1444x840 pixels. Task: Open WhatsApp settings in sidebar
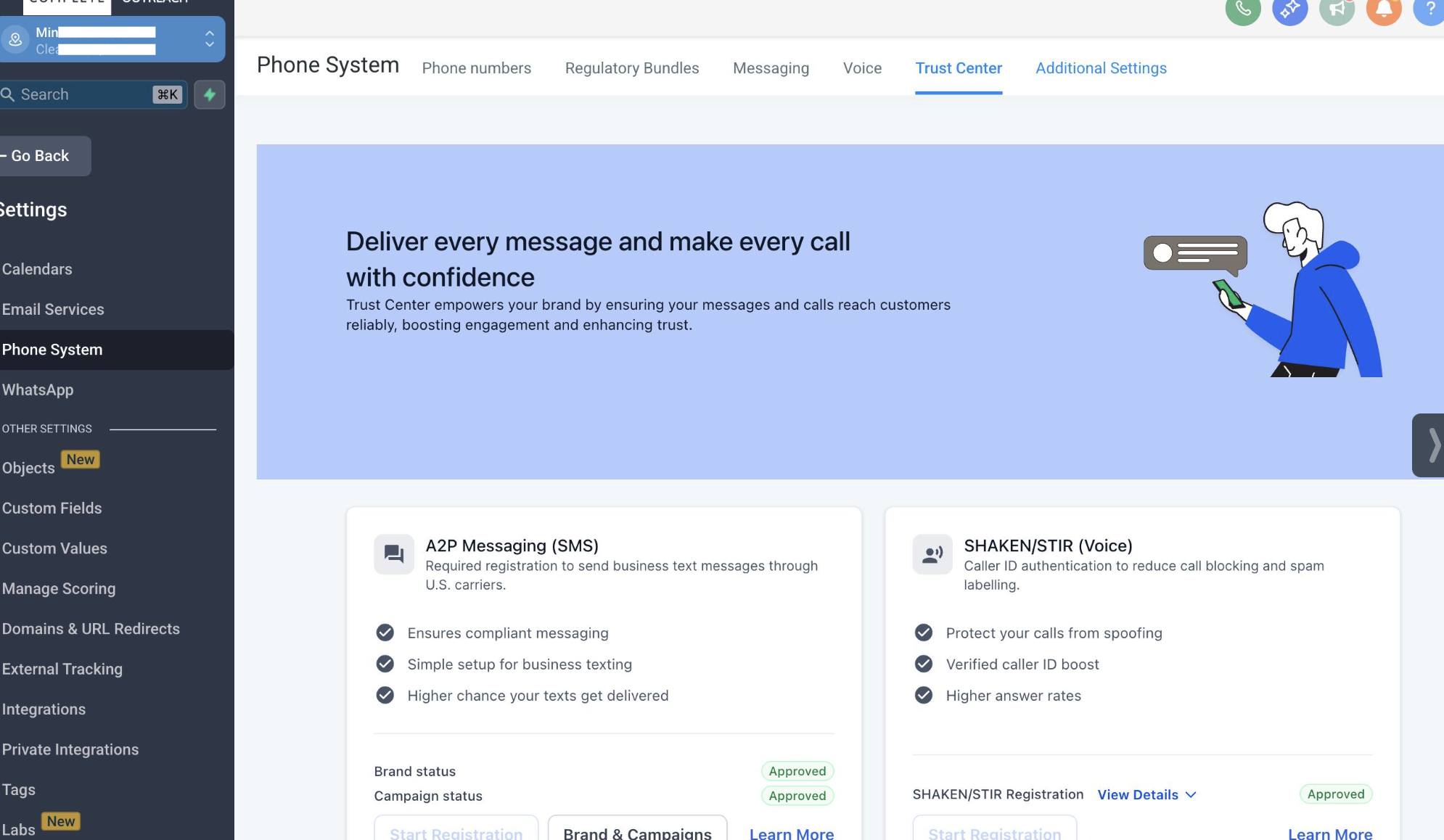coord(38,390)
